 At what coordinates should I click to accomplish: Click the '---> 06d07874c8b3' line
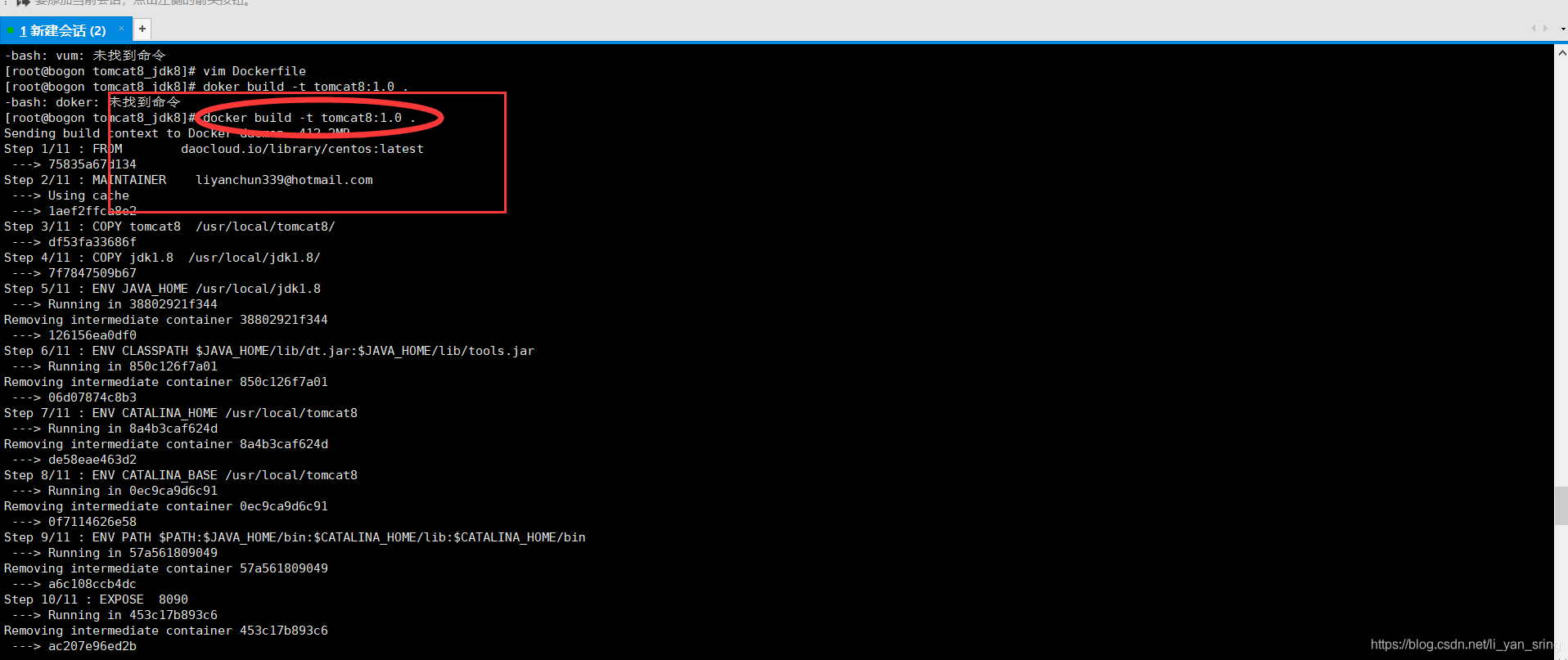(x=74, y=397)
